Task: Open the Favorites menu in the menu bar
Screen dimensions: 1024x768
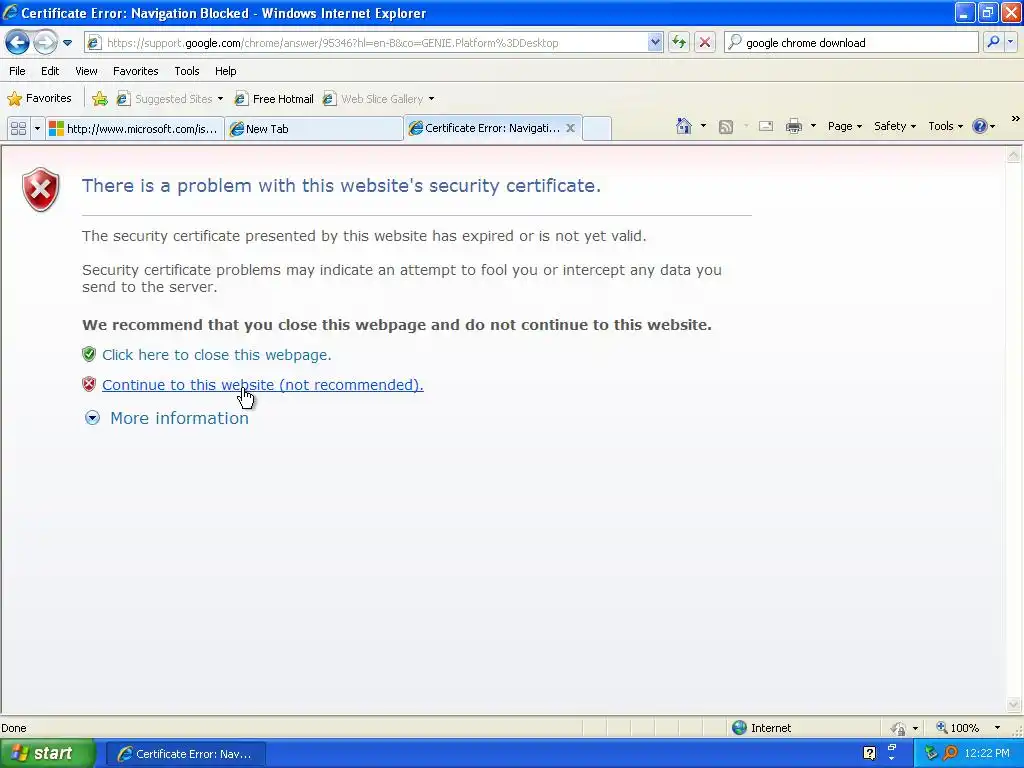Action: point(135,71)
